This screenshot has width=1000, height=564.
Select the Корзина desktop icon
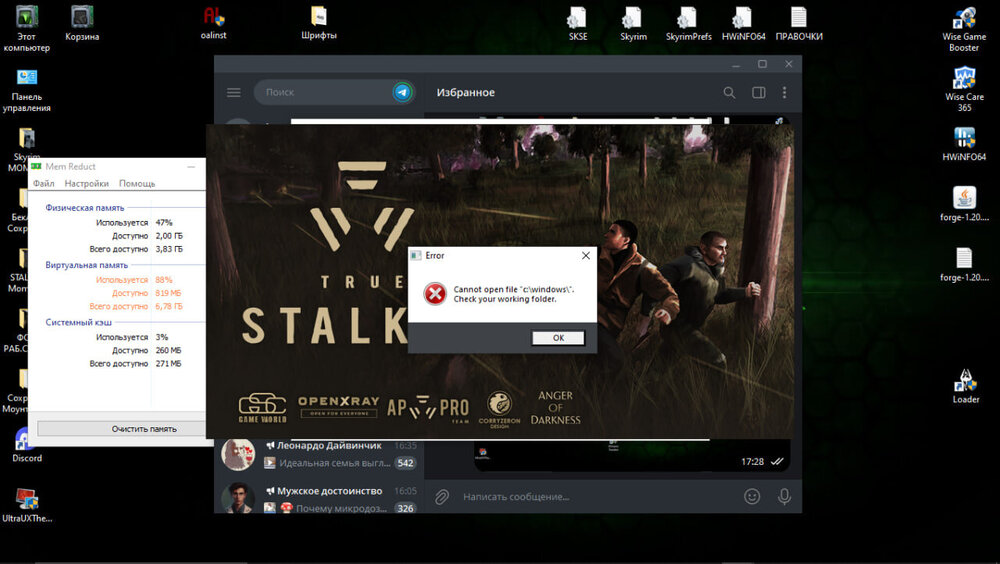click(x=82, y=24)
